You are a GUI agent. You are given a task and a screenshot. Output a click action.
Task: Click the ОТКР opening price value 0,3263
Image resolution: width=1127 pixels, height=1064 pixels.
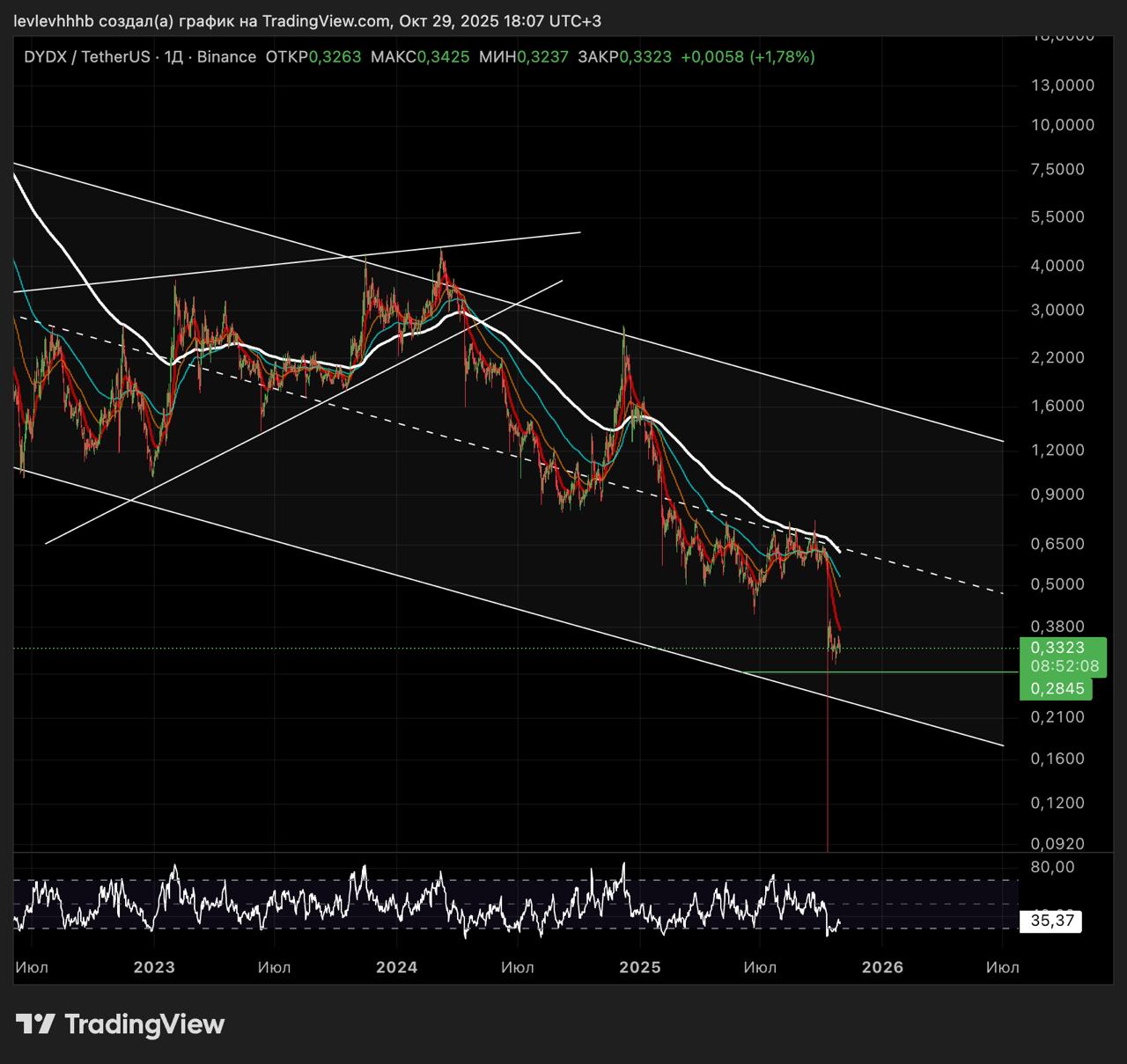[x=335, y=57]
